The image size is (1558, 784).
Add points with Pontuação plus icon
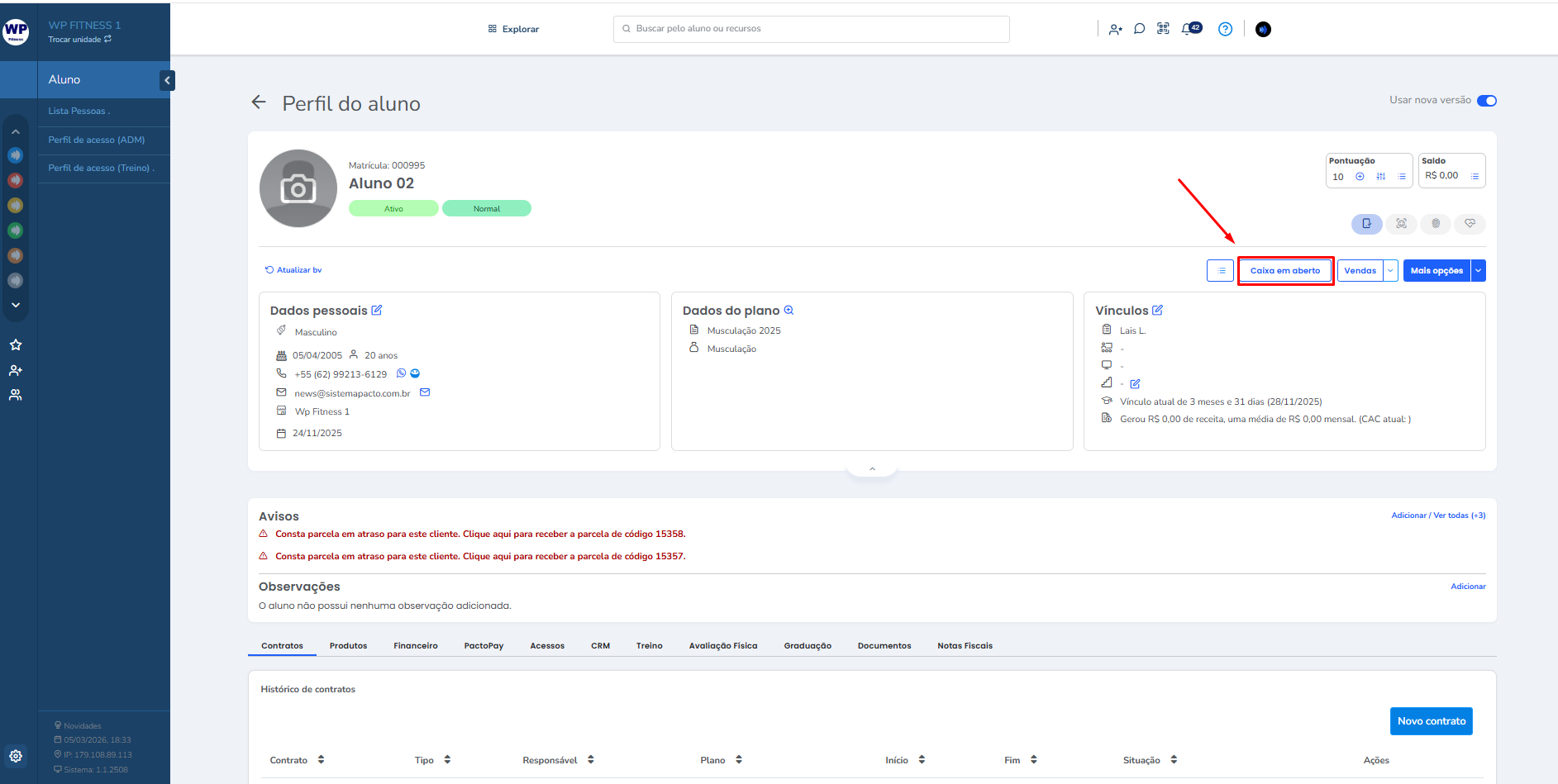coord(1360,177)
